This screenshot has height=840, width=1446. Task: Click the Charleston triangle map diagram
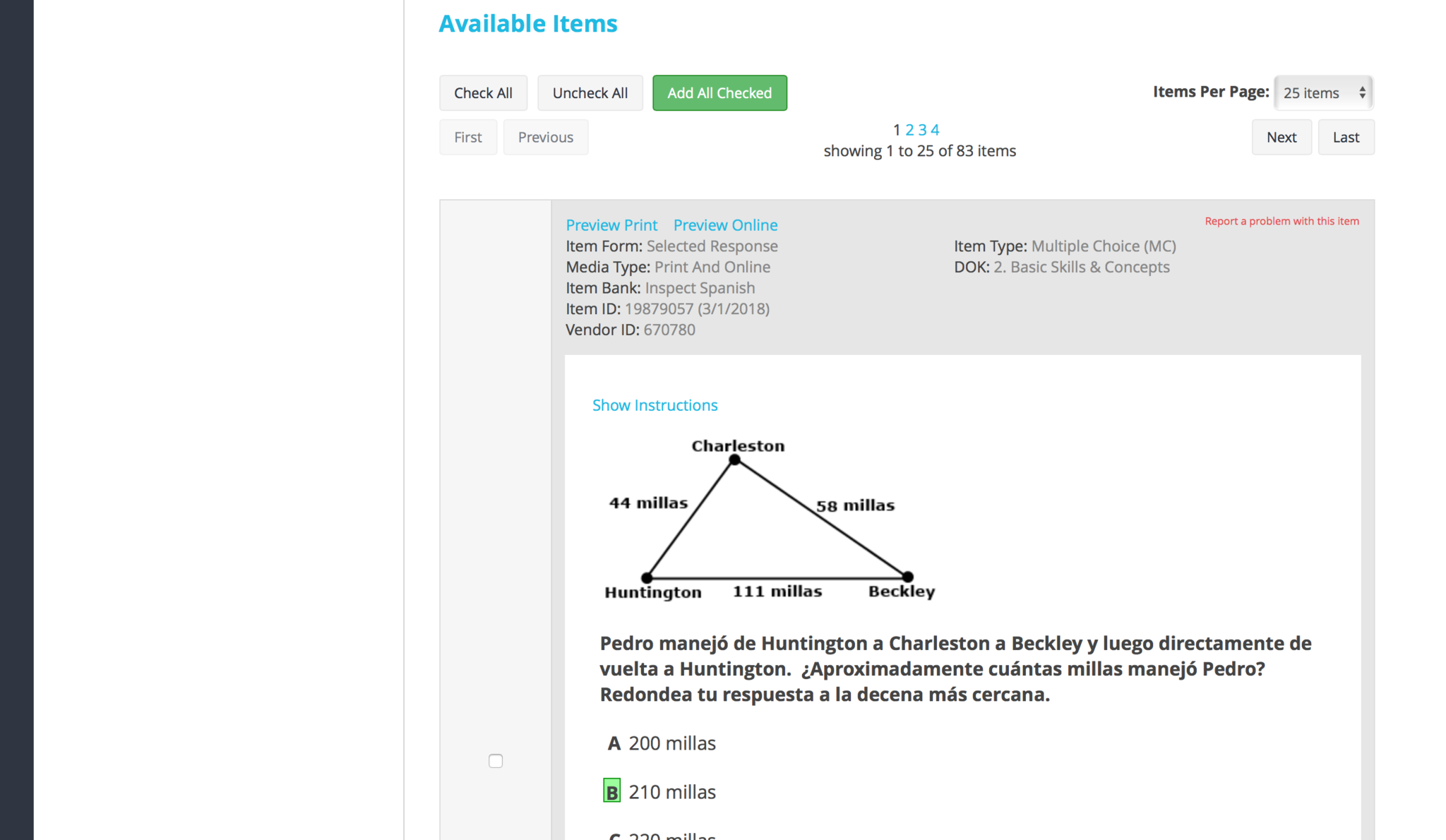point(770,520)
